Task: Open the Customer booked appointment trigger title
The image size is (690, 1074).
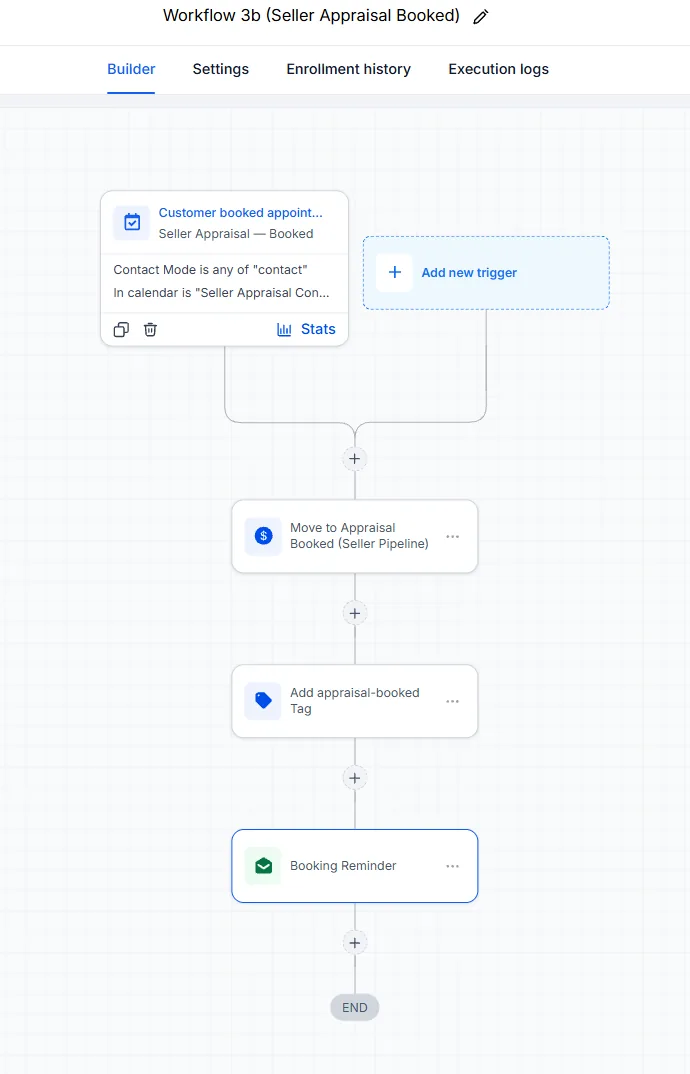Action: (241, 213)
